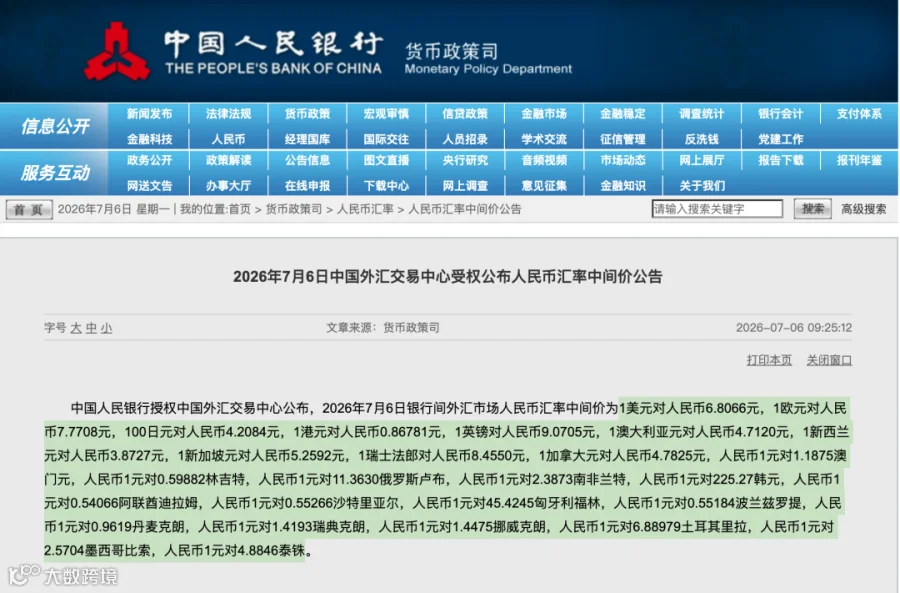Screen dimensions: 900x593
Task: Click the People's Bank of China red logo
Action: coord(117,52)
